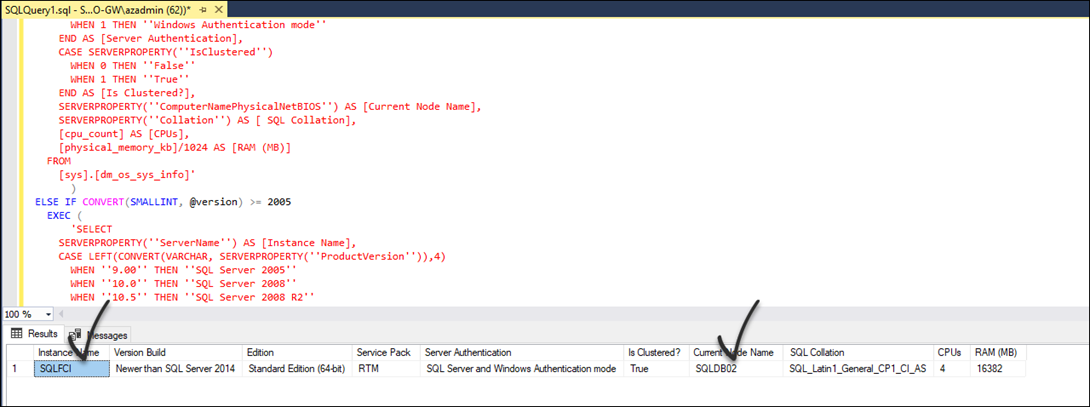Click the END AS [Is Clustered?] line
Viewport: 1090px width, 407px height.
click(127, 93)
